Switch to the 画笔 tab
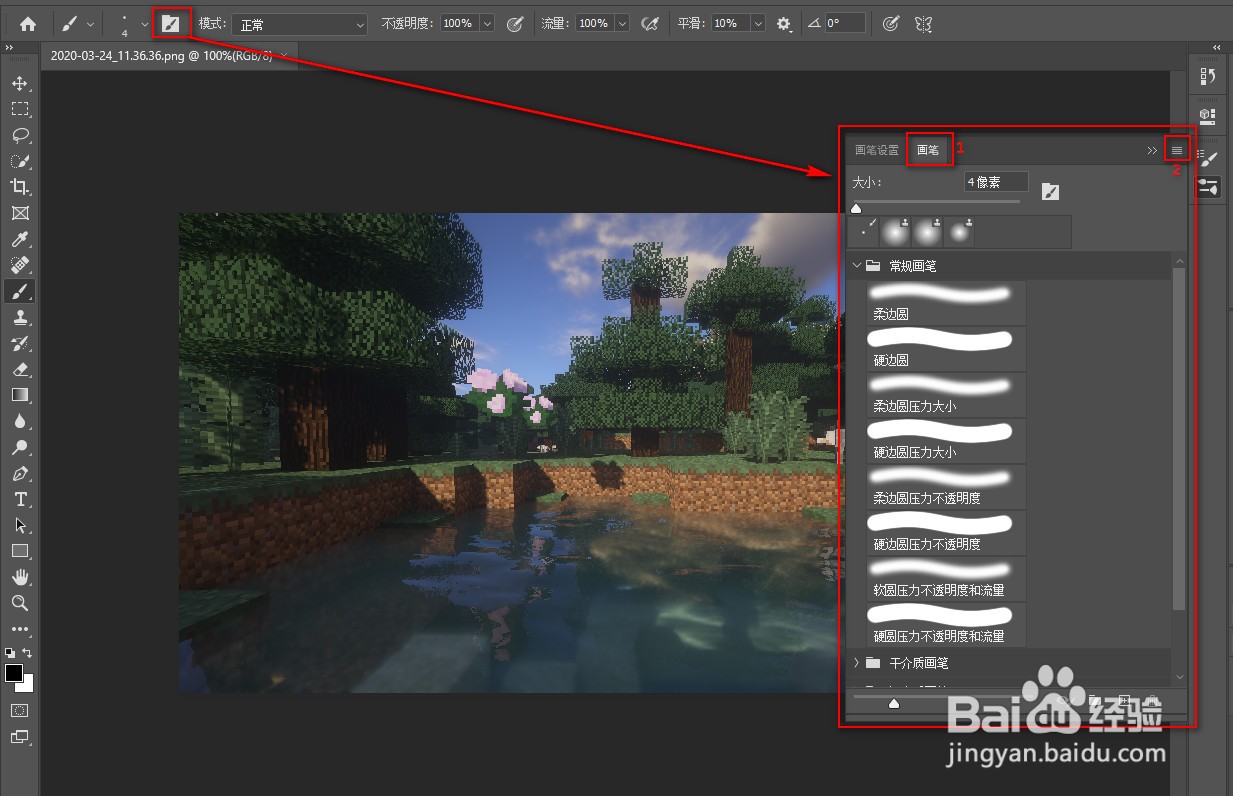This screenshot has height=796, width=1233. pos(928,150)
